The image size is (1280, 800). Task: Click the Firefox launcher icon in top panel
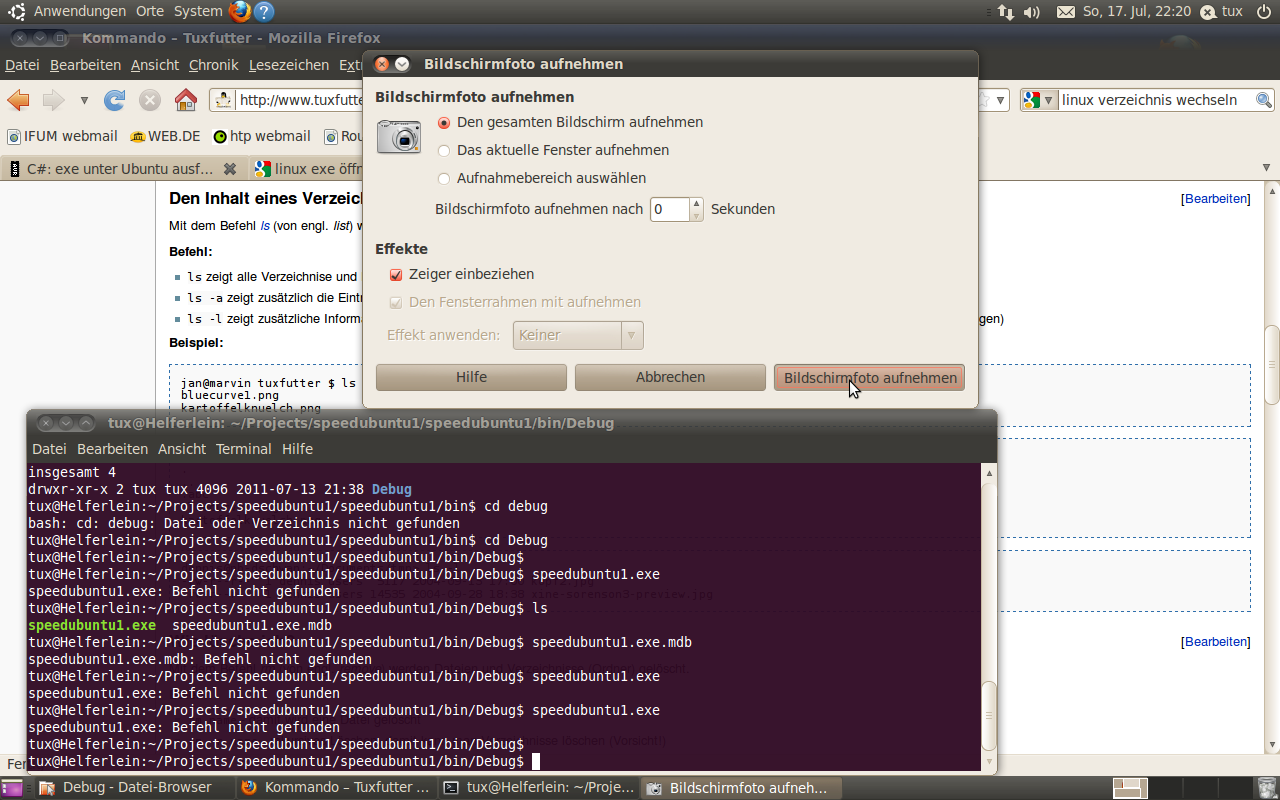(240, 12)
